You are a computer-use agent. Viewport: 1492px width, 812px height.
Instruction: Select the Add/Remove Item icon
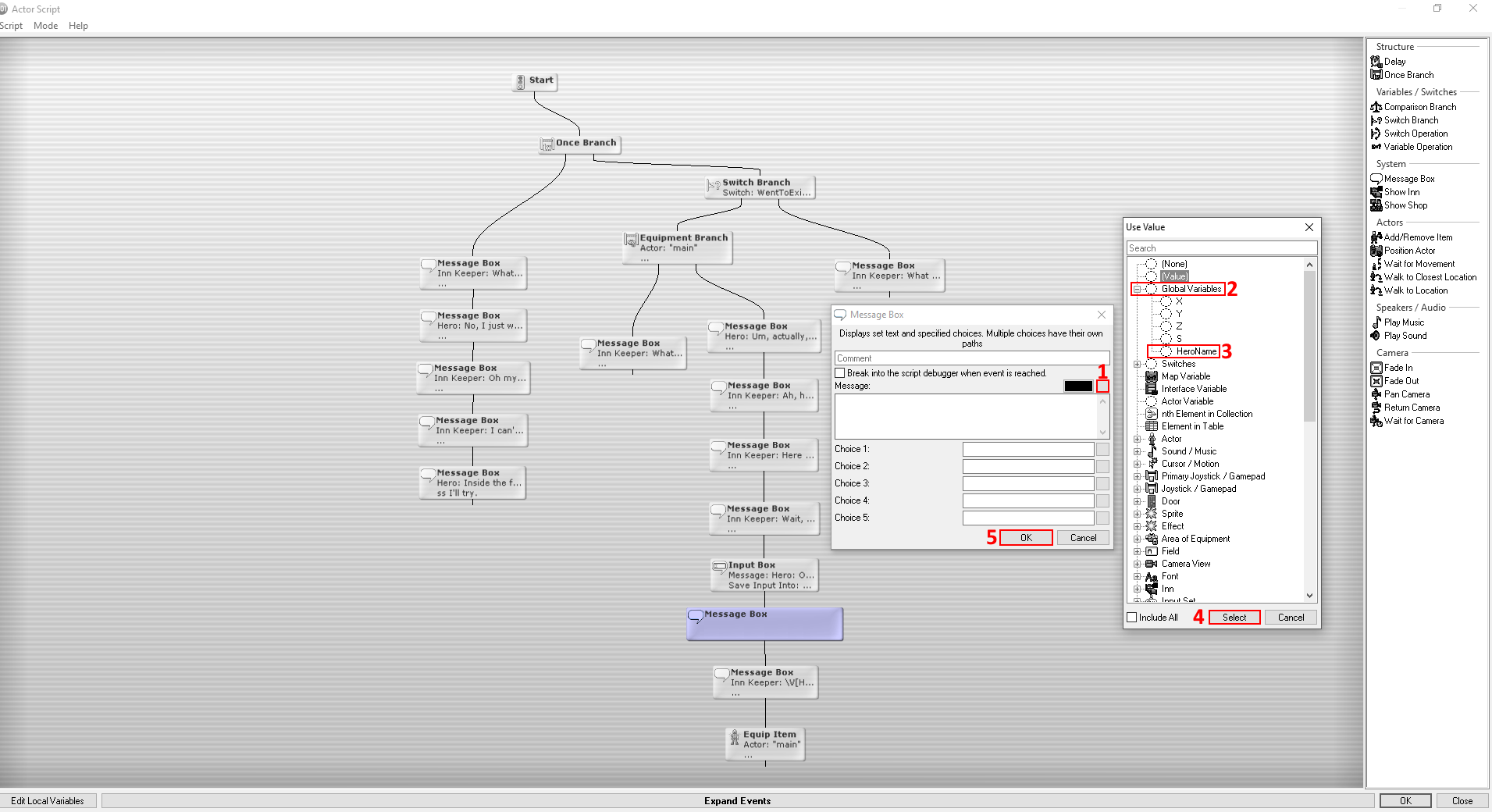pos(1376,237)
